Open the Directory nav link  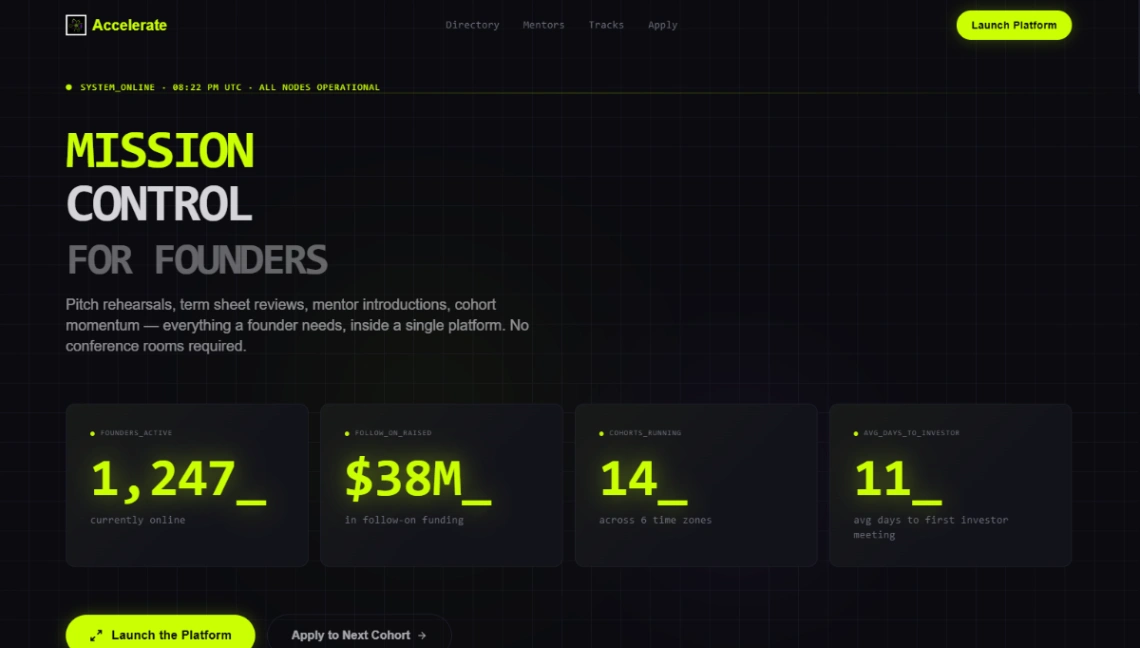tap(472, 25)
